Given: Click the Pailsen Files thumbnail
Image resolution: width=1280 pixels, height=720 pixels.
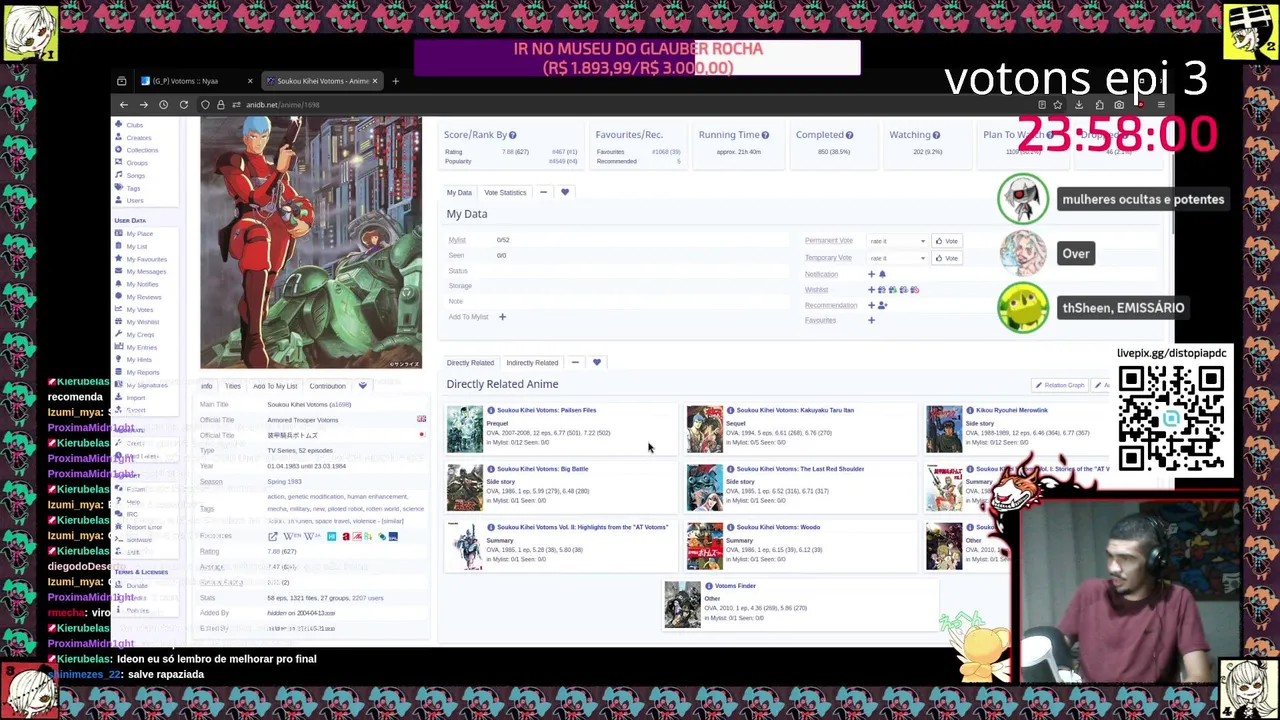Looking at the screenshot, I should [x=464, y=428].
